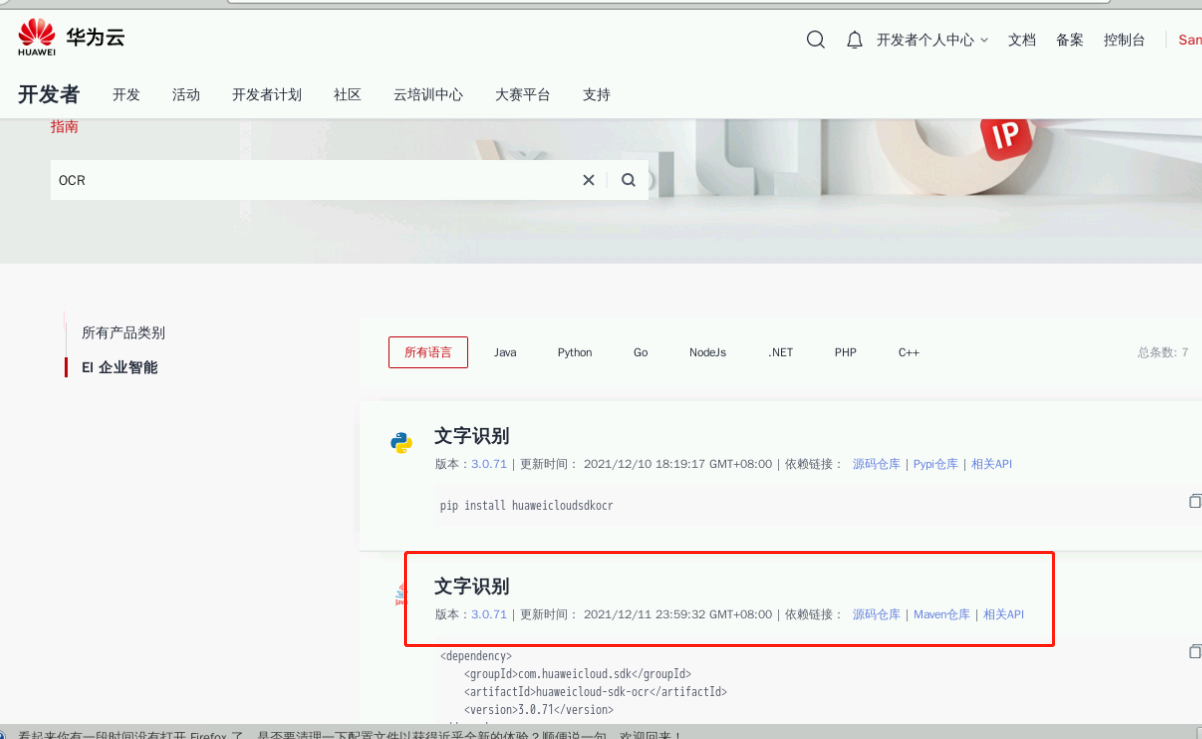1202x739 pixels.
Task: Click the 总条数: 7 count text
Action: click(x=1163, y=352)
